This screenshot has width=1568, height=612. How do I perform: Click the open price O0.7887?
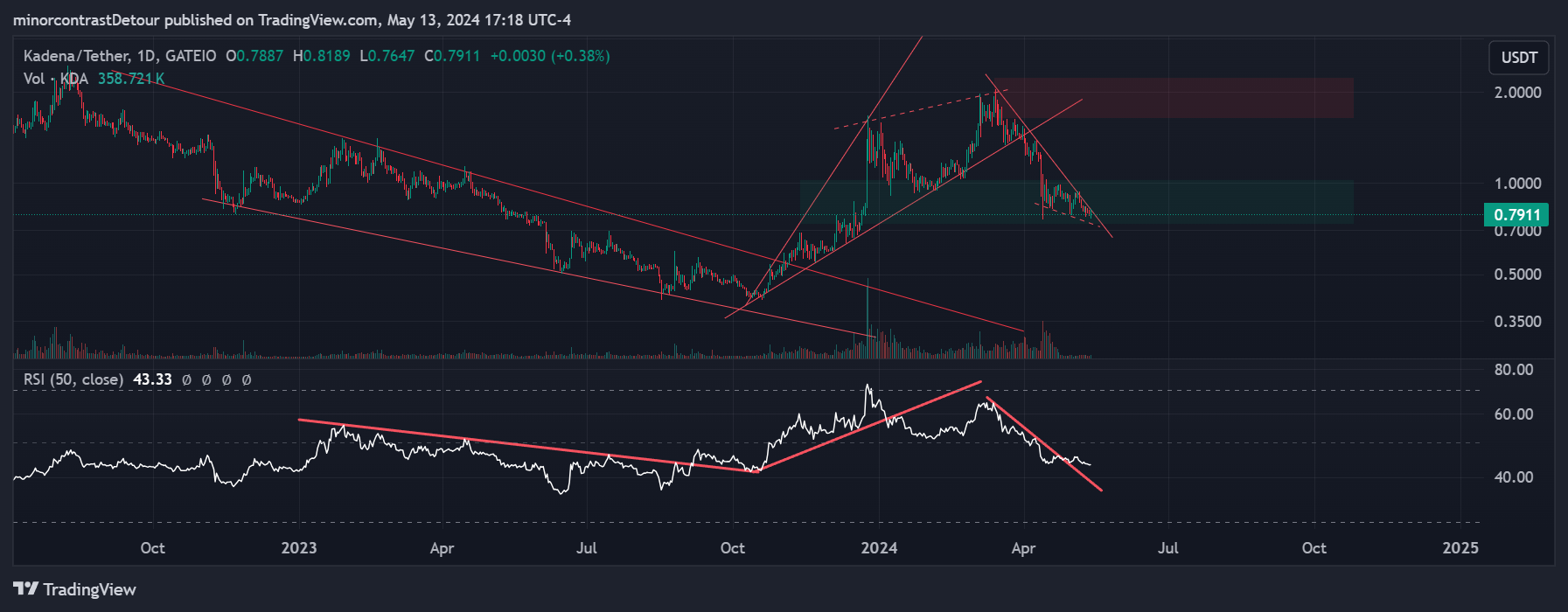254,56
